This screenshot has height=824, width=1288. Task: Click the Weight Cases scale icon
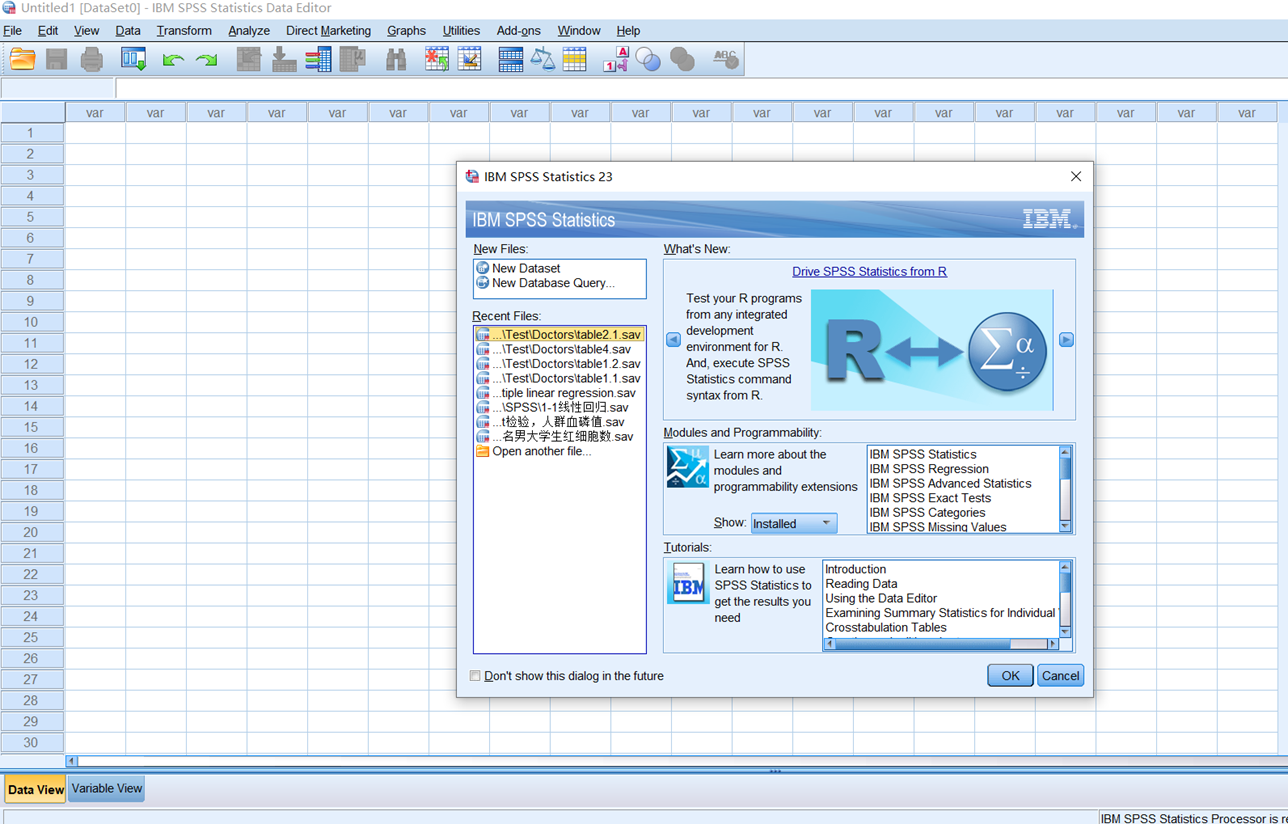click(543, 60)
